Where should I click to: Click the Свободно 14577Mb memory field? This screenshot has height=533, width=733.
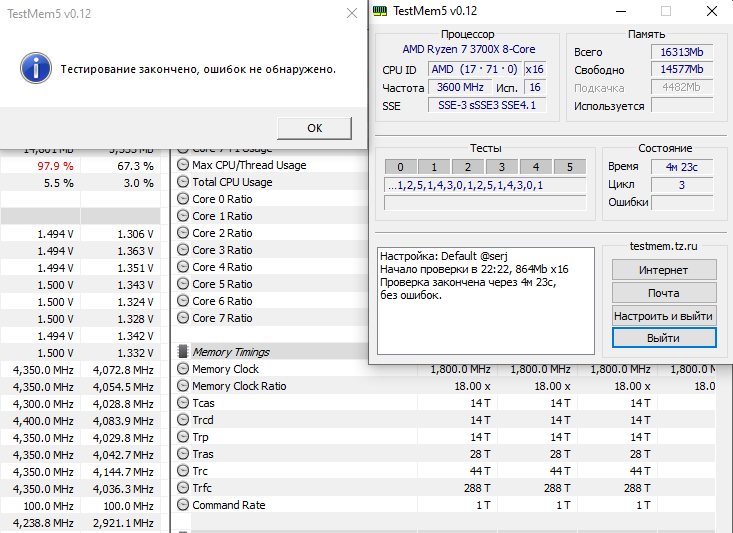[x=682, y=69]
